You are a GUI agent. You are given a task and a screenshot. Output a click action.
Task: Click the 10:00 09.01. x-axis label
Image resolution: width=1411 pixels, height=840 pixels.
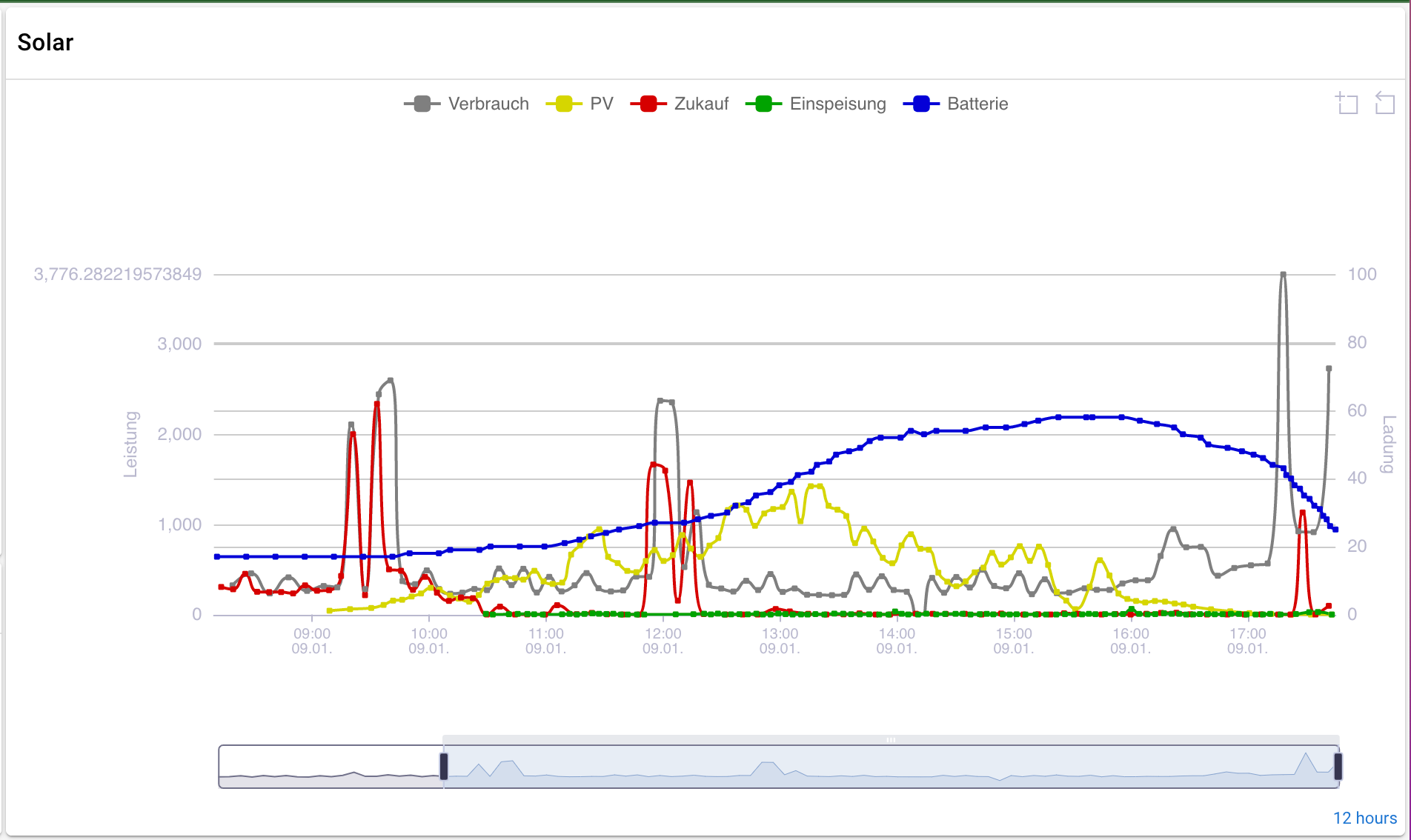click(x=429, y=641)
